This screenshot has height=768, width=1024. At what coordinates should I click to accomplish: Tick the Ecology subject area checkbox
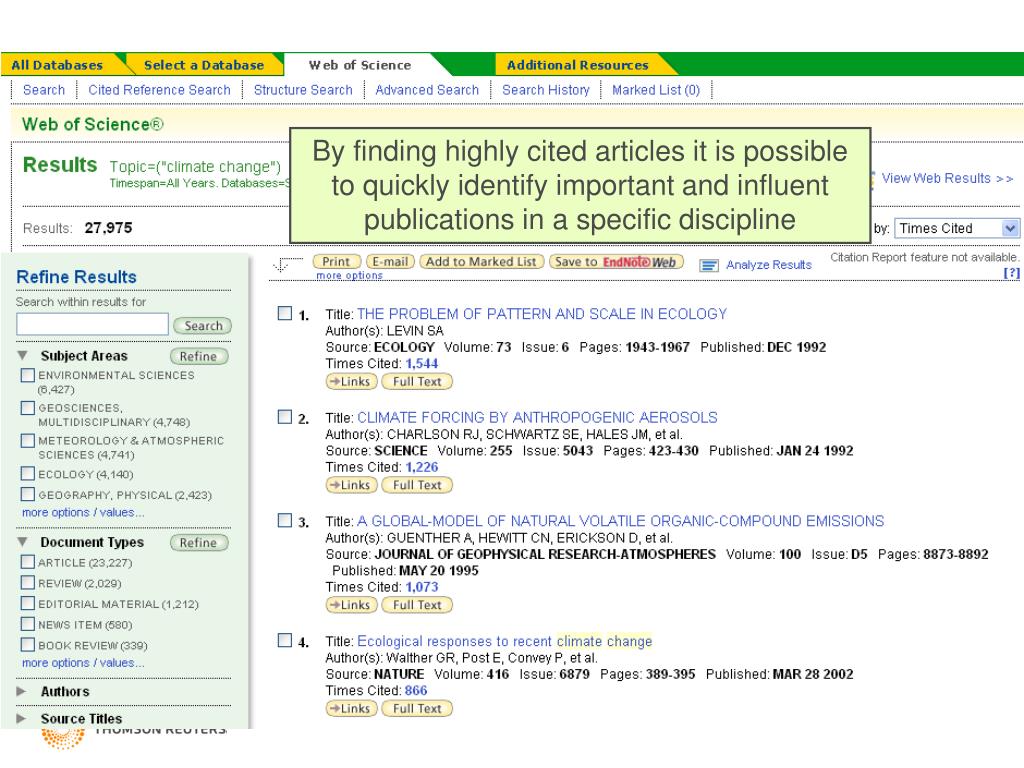coord(27,473)
